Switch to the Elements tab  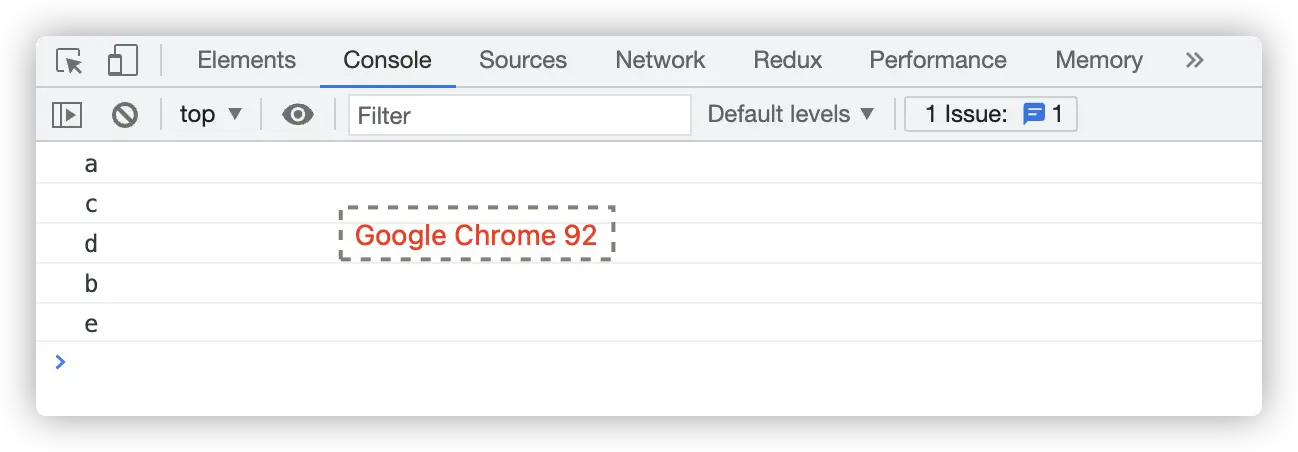246,60
